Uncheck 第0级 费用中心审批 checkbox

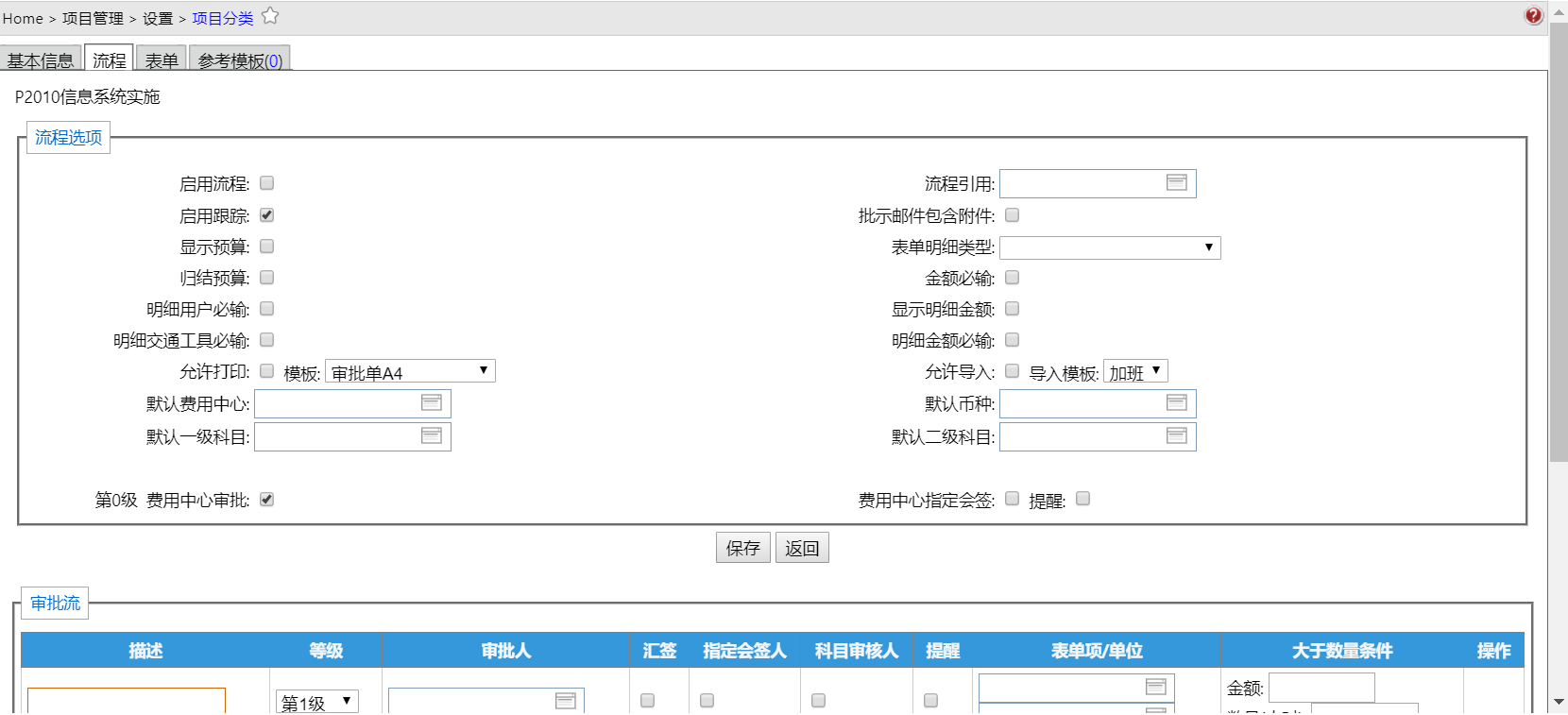267,500
